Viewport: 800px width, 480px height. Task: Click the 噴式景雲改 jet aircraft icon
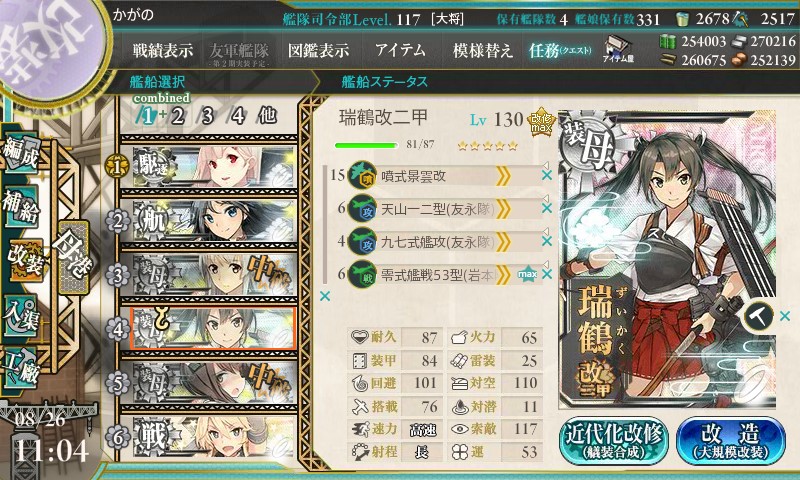coord(363,176)
